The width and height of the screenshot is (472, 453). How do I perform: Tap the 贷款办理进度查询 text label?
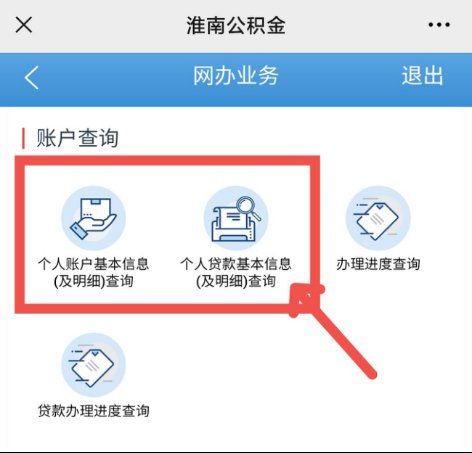click(94, 411)
